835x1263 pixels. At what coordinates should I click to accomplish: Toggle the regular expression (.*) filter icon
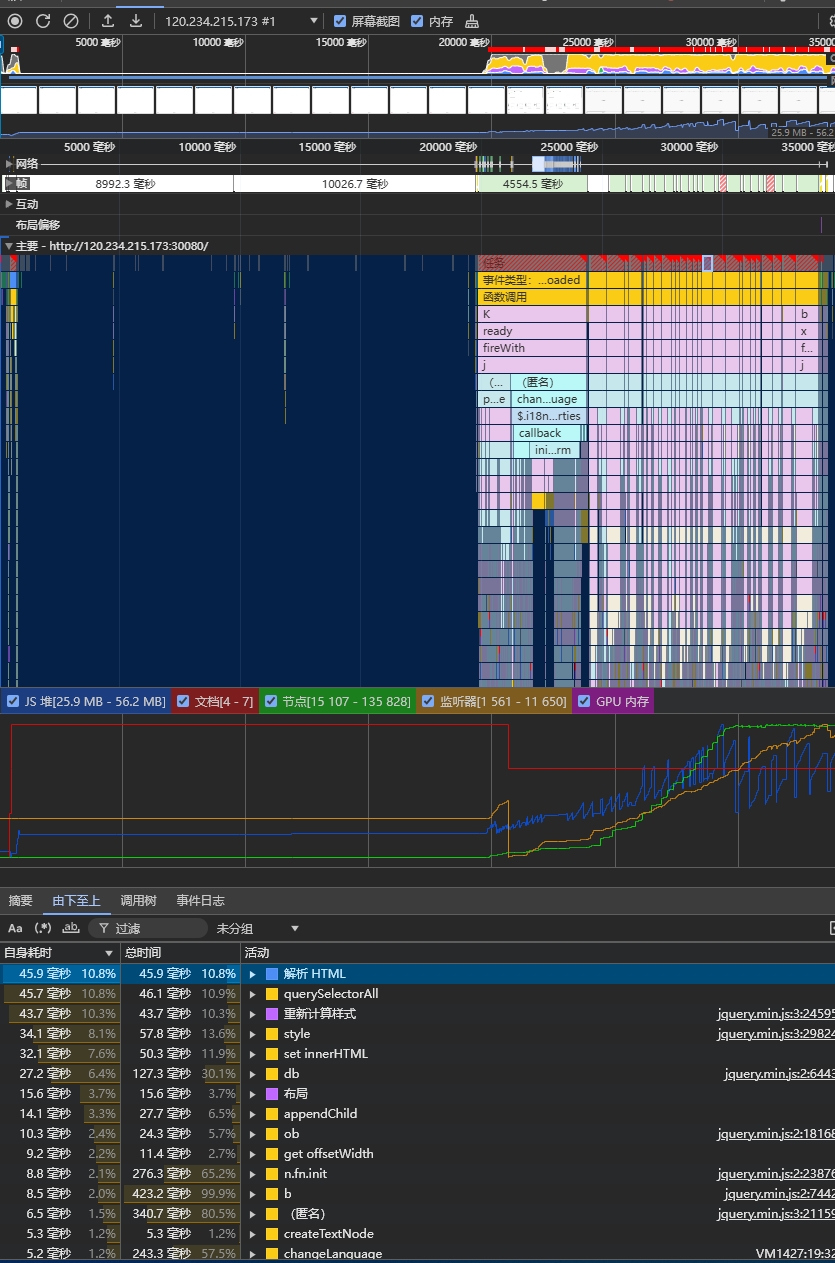coord(43,928)
